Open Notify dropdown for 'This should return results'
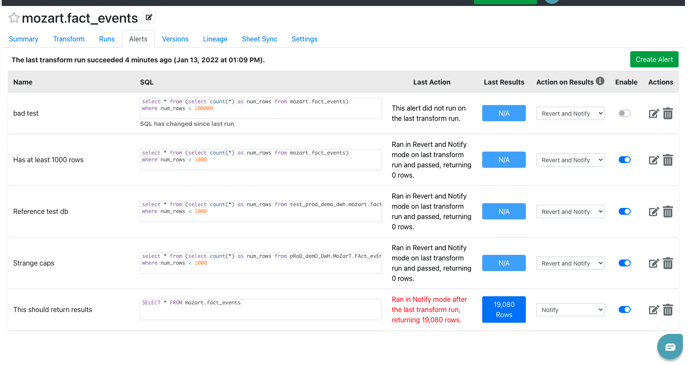The width and height of the screenshot is (688, 365). tap(570, 310)
